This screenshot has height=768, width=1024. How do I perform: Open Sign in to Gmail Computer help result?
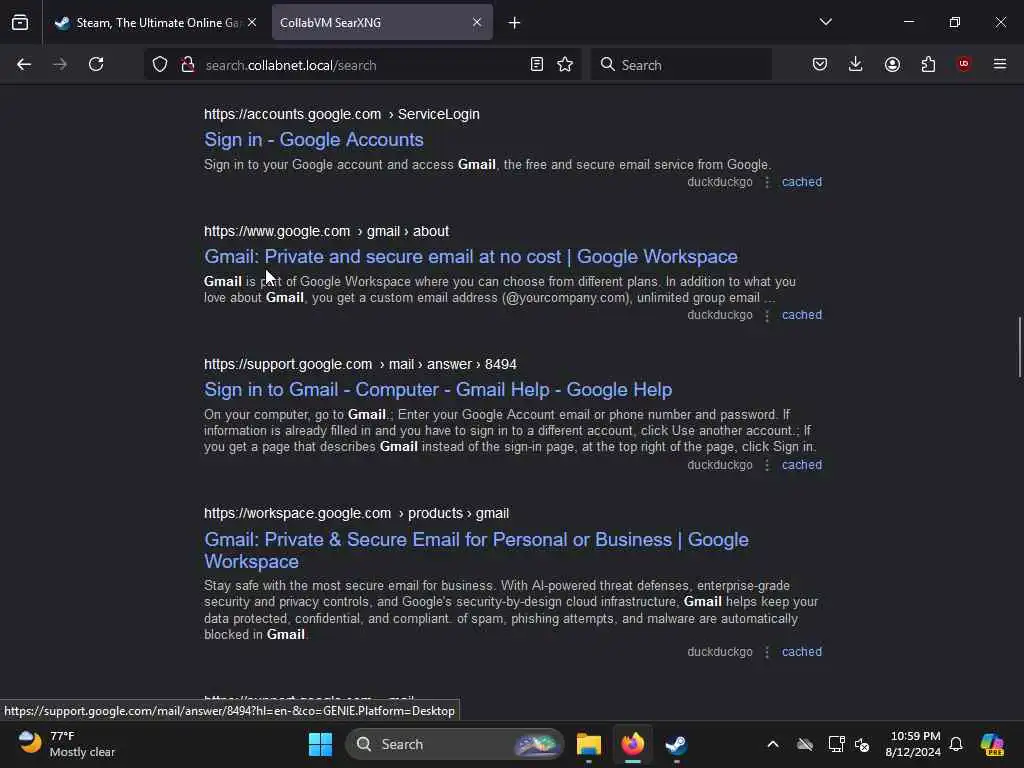coord(438,390)
